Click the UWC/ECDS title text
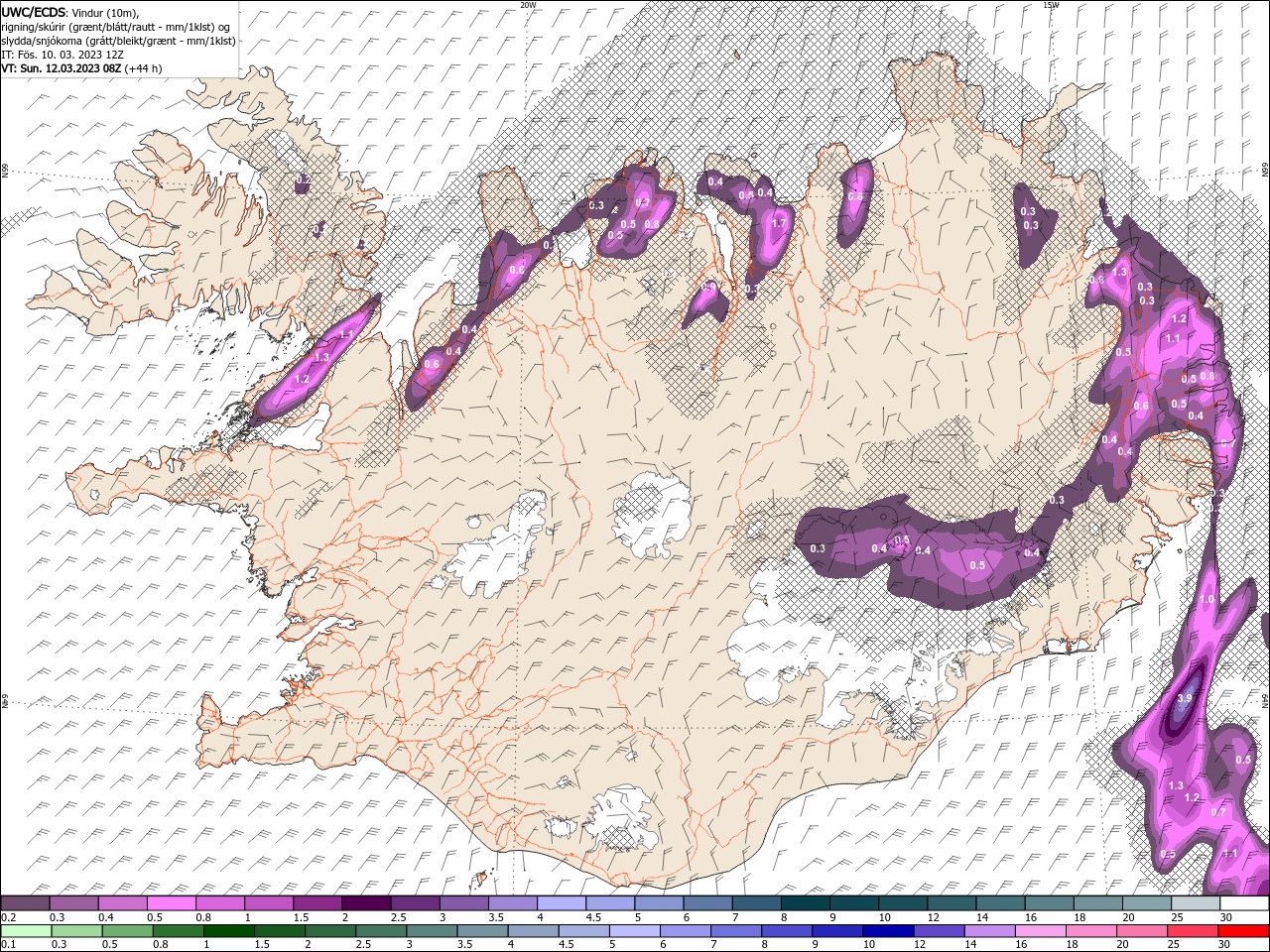The width and height of the screenshot is (1270, 952). pyautogui.click(x=34, y=11)
